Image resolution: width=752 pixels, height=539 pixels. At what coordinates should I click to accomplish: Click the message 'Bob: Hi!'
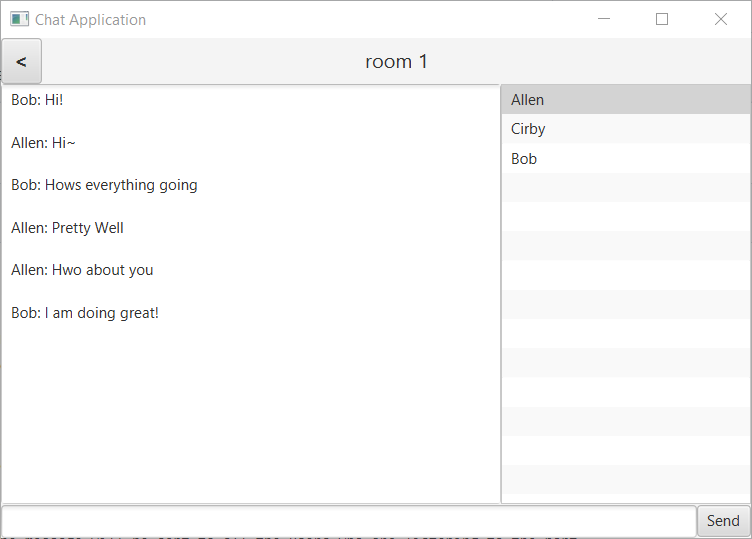click(37, 100)
